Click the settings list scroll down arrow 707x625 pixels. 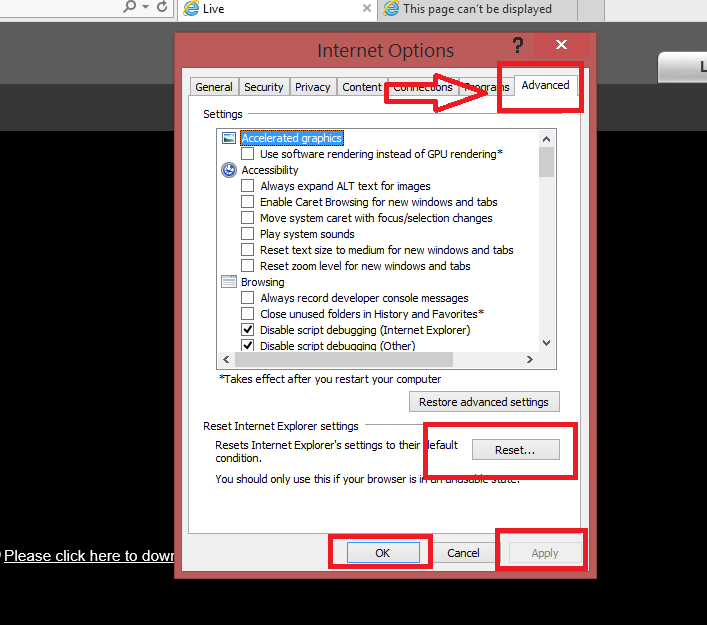click(546, 343)
